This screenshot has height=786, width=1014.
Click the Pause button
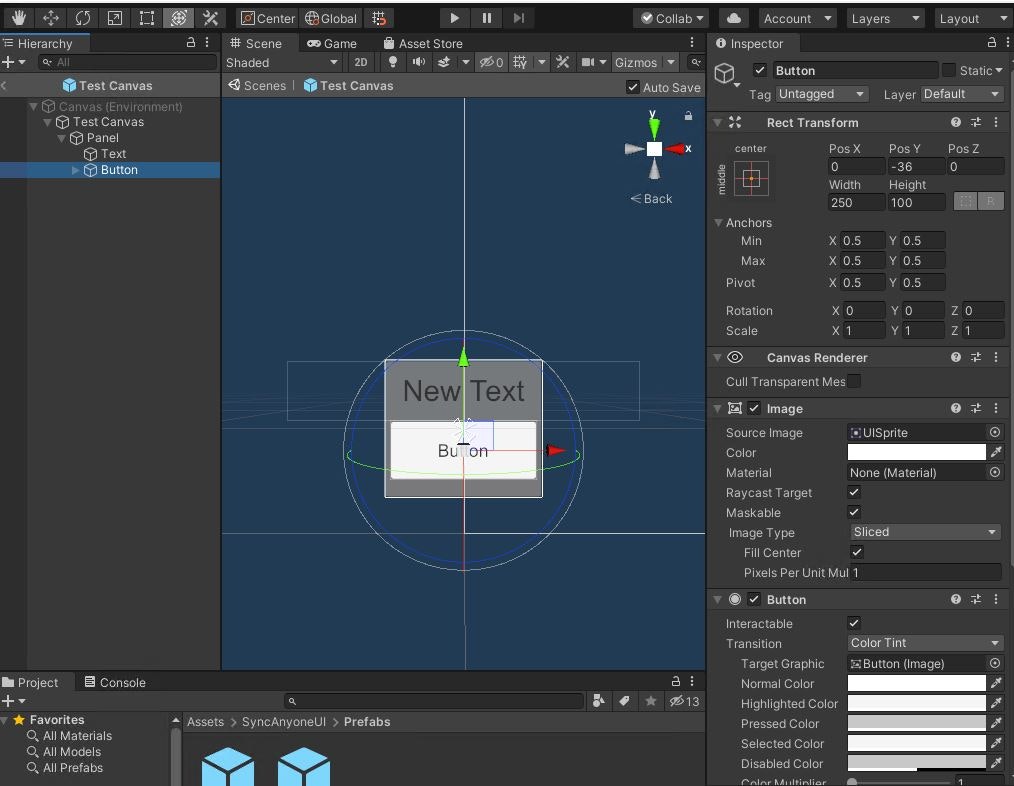point(486,18)
